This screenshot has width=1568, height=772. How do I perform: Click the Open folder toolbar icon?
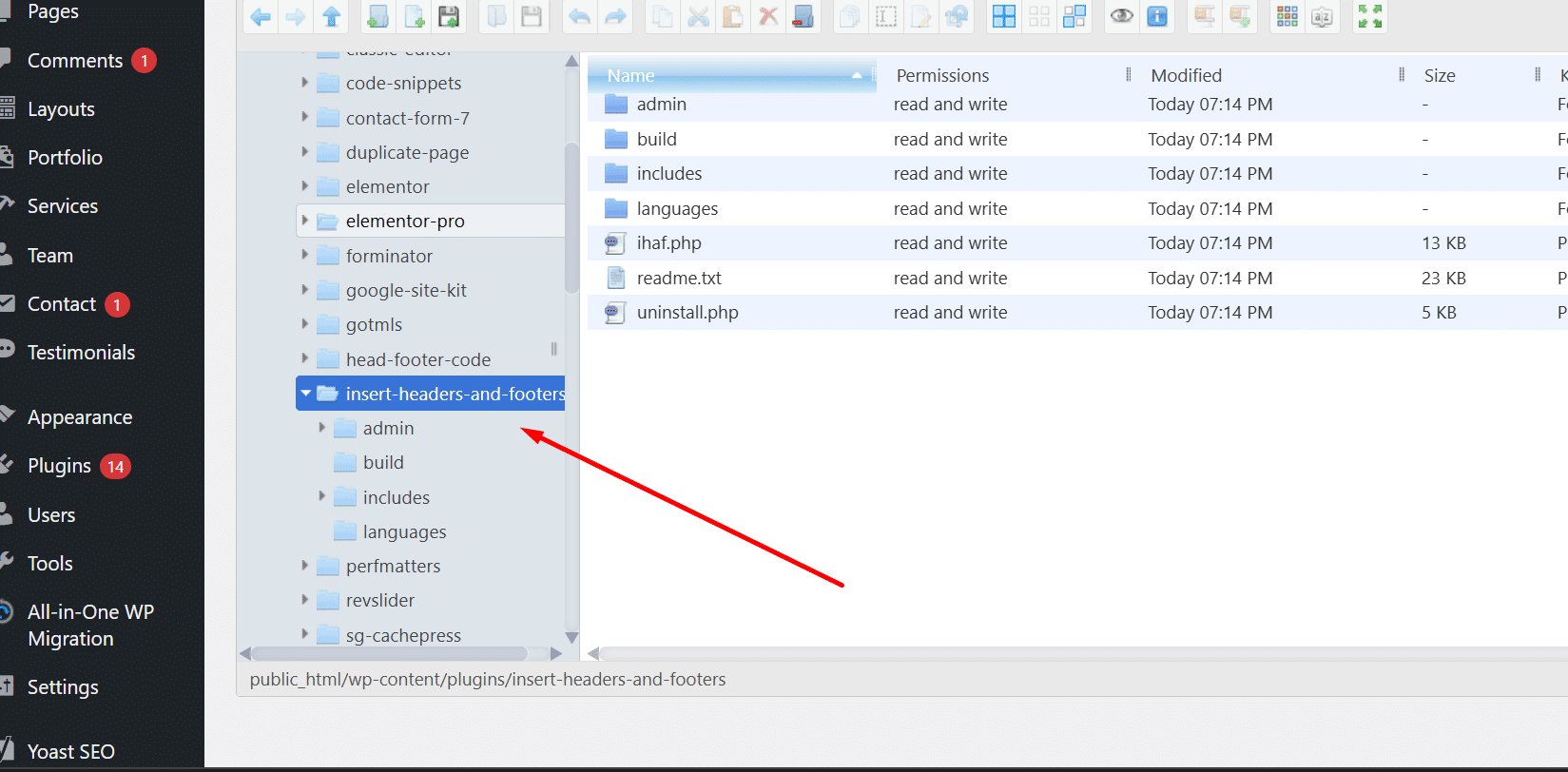click(x=496, y=16)
